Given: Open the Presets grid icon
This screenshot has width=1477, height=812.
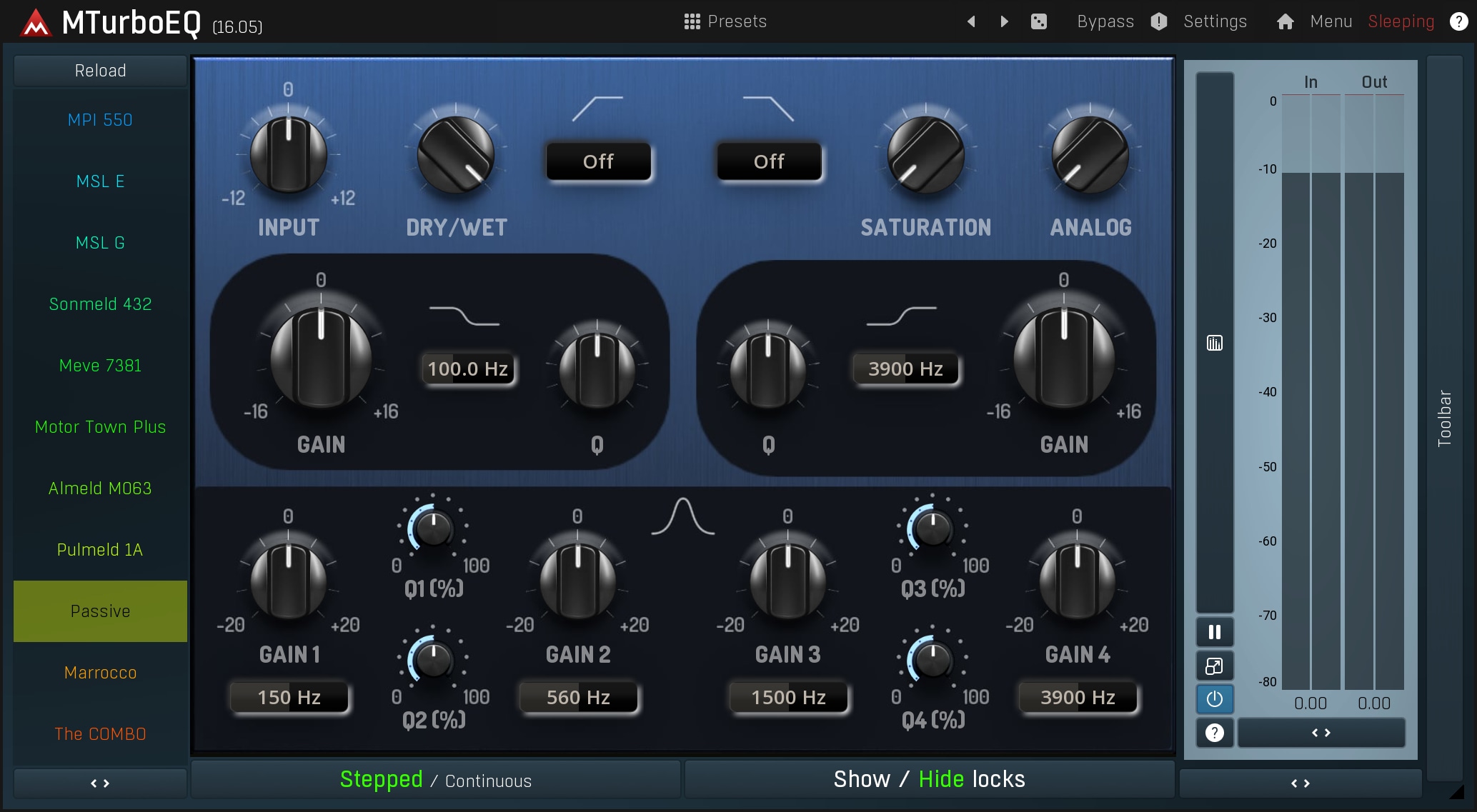Looking at the screenshot, I should [x=692, y=21].
